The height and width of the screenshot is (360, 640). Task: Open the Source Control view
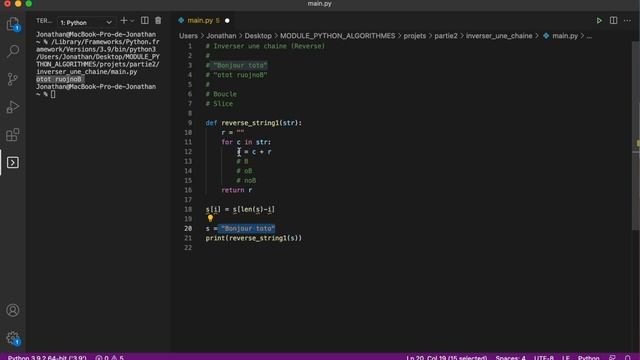(13, 79)
